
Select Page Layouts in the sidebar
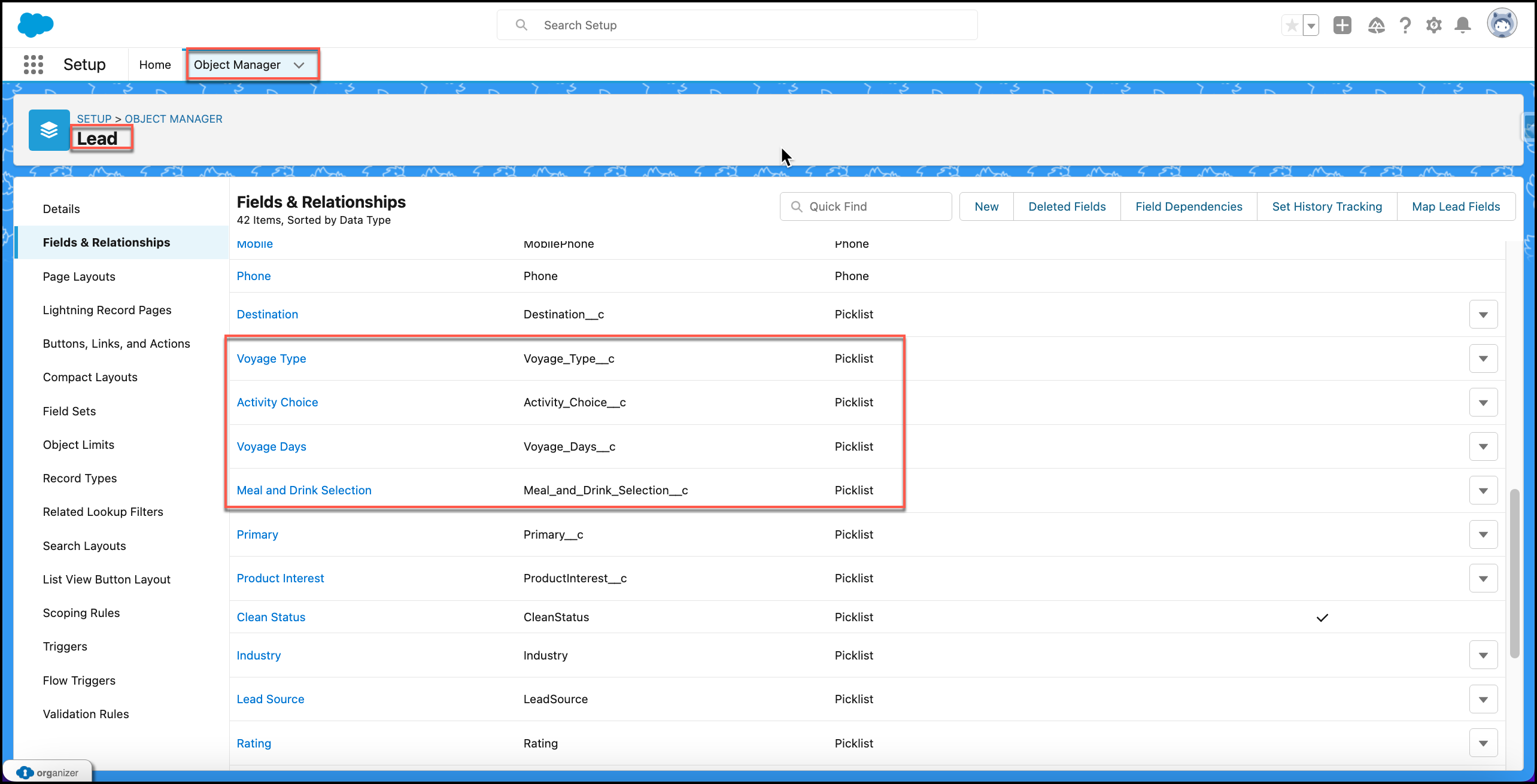[79, 276]
